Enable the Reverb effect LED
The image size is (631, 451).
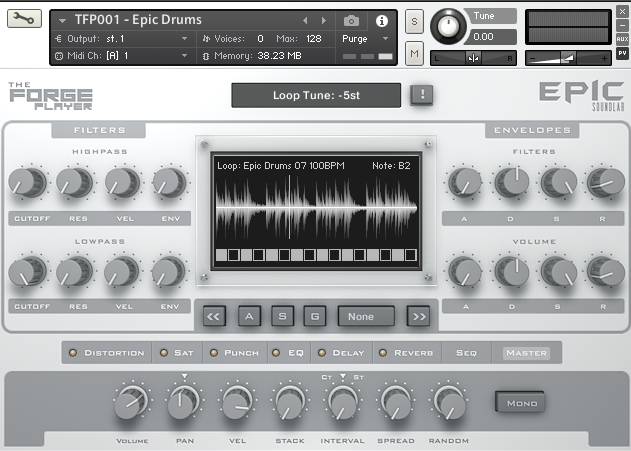point(383,353)
